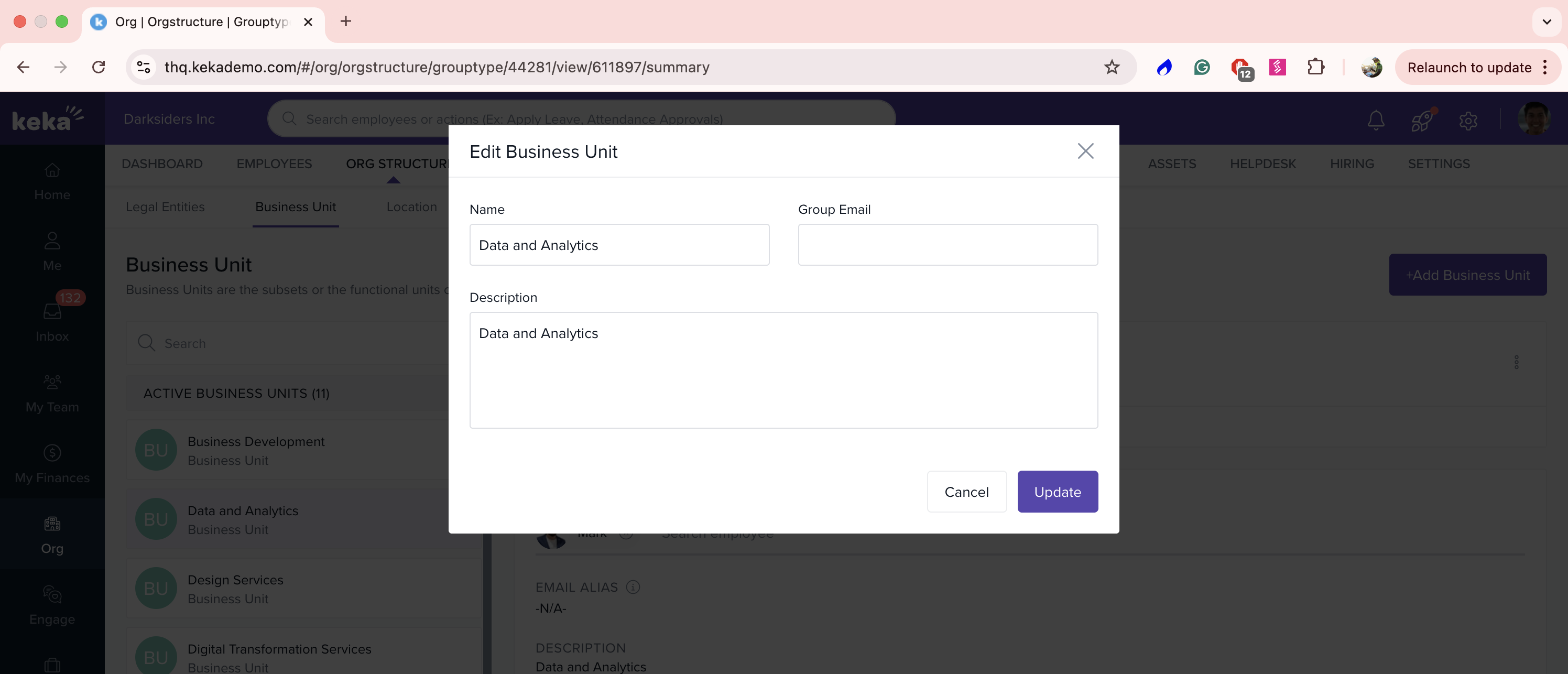Click the Description text area

783,369
